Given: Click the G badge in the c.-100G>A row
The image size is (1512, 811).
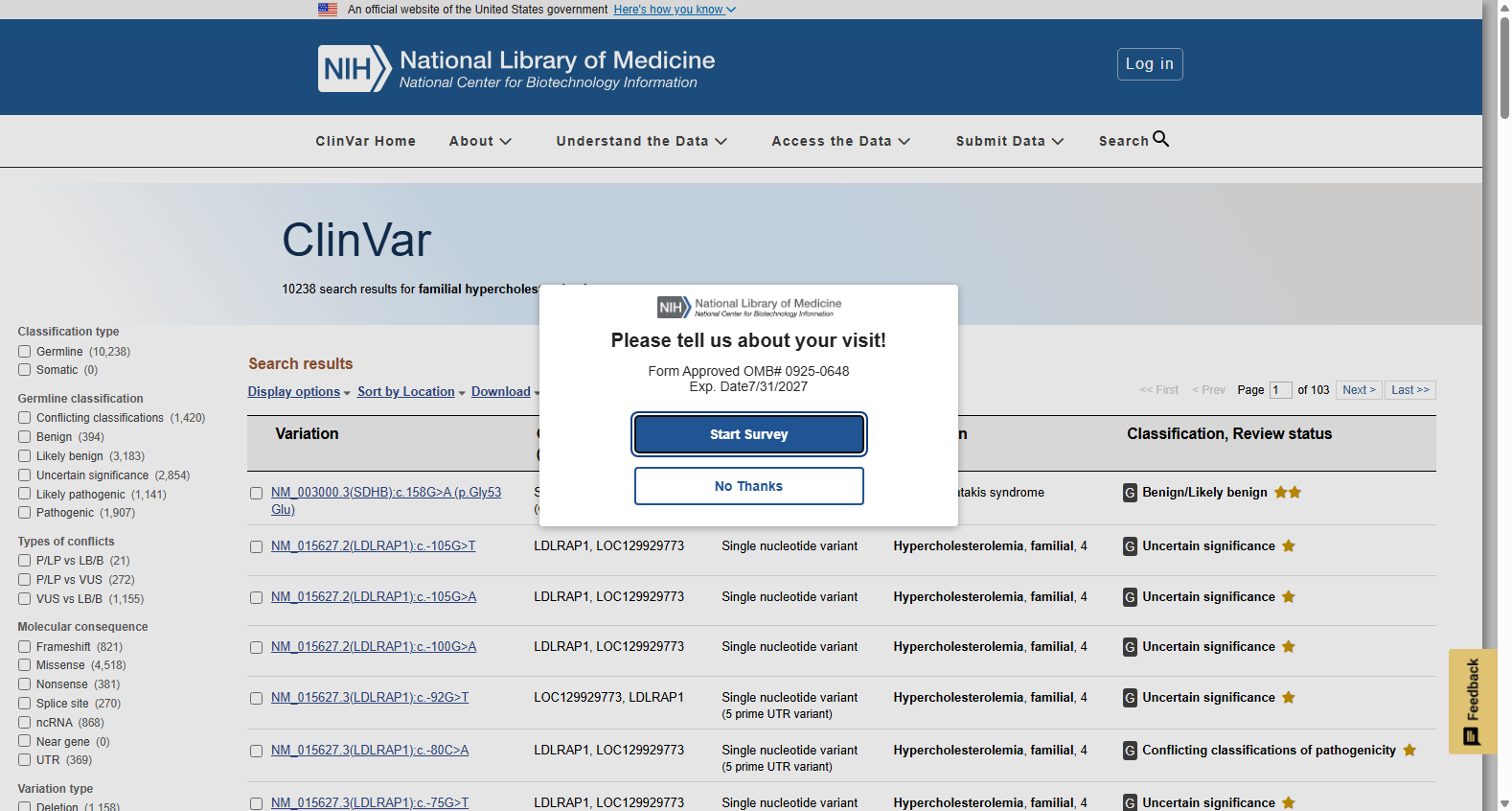Looking at the screenshot, I should point(1130,647).
